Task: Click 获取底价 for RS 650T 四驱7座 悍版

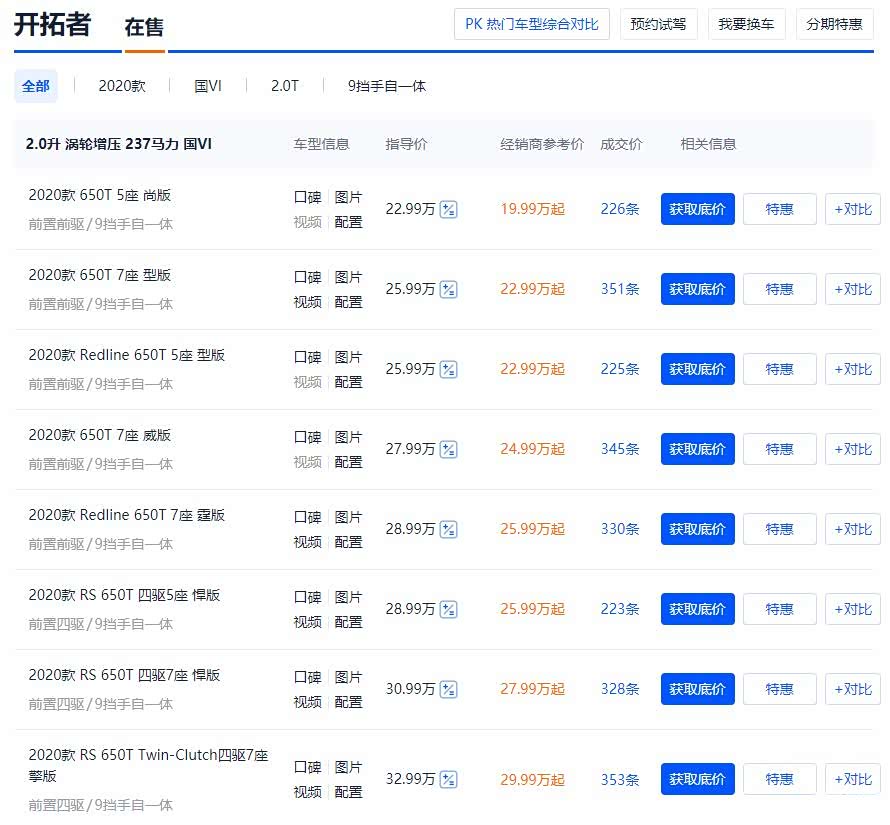Action: pos(698,689)
